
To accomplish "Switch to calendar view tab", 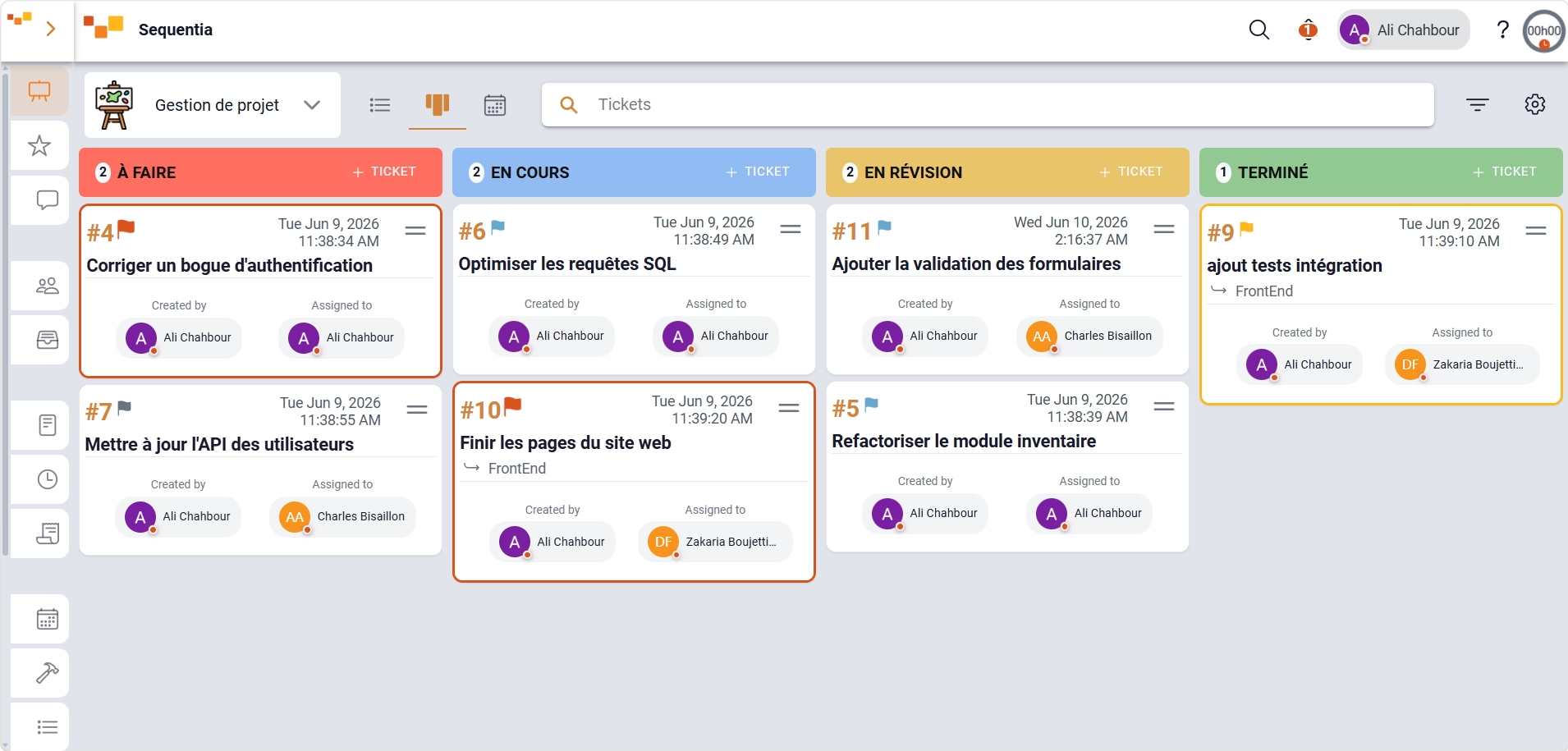I will (x=495, y=105).
